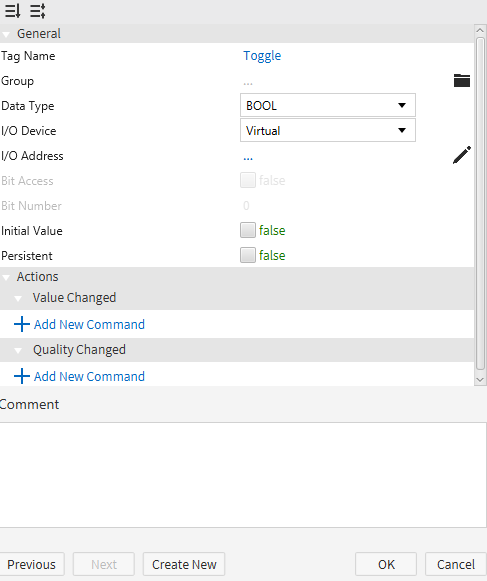Toggle the Initial Value checkbox
This screenshot has height=581, width=487.
pyautogui.click(x=248, y=230)
